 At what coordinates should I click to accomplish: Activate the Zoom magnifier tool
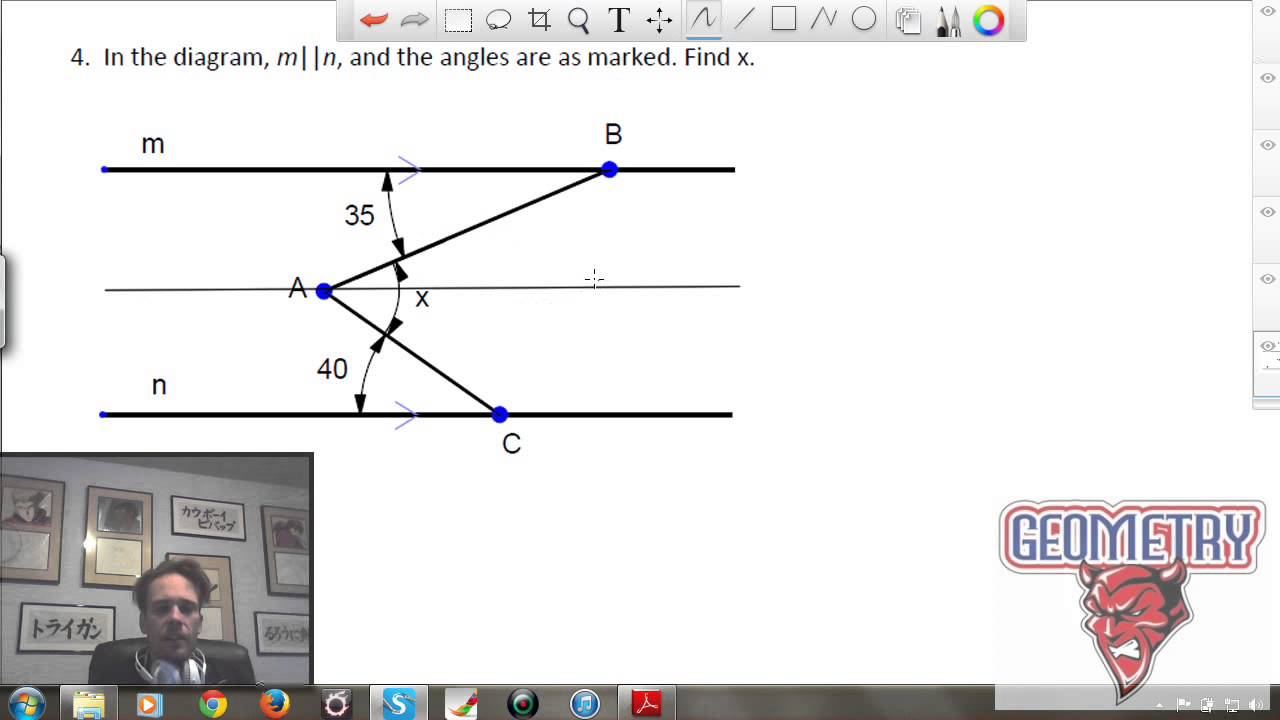pos(578,20)
